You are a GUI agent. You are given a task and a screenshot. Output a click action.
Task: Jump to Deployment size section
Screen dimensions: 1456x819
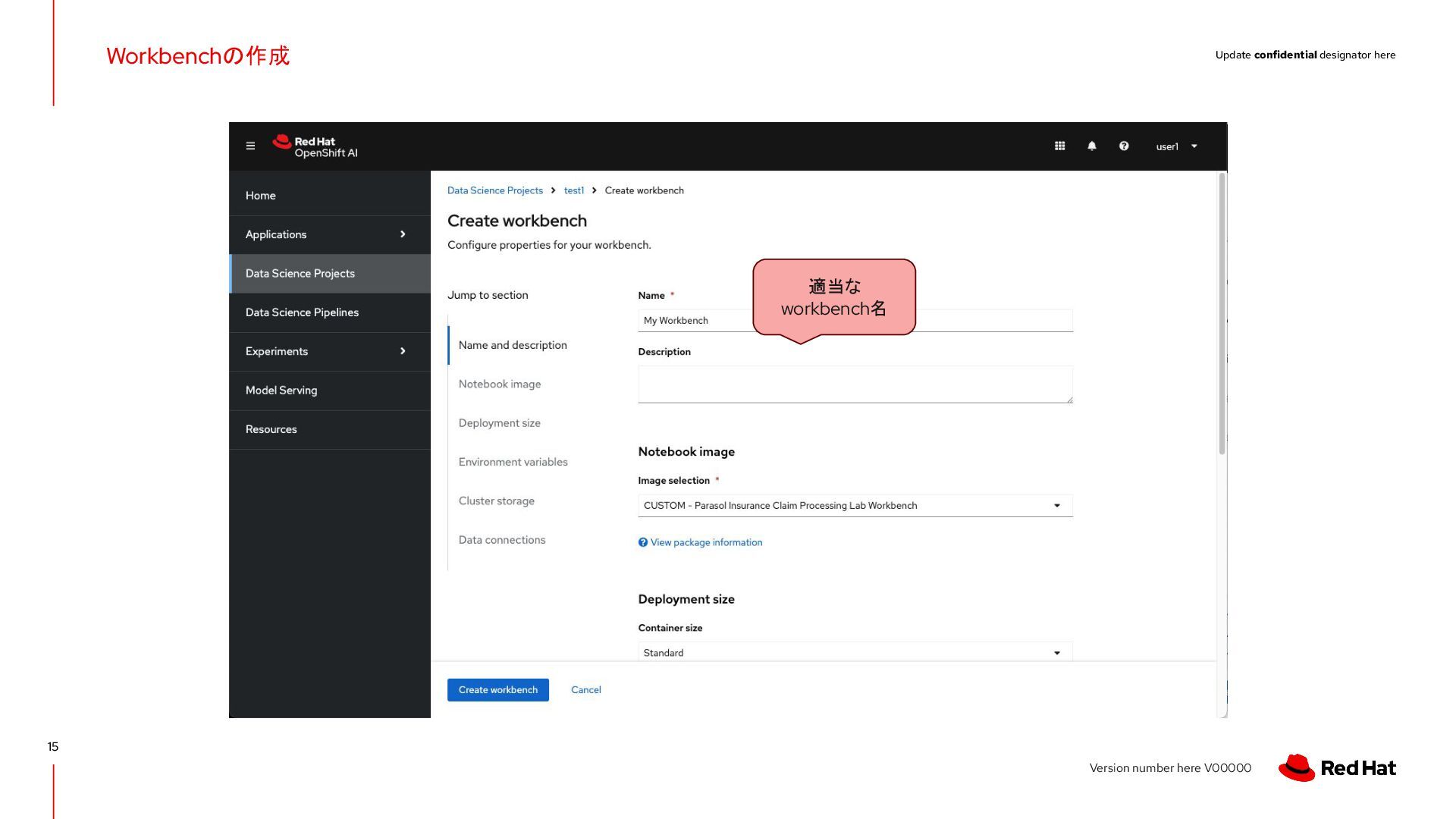(x=500, y=423)
